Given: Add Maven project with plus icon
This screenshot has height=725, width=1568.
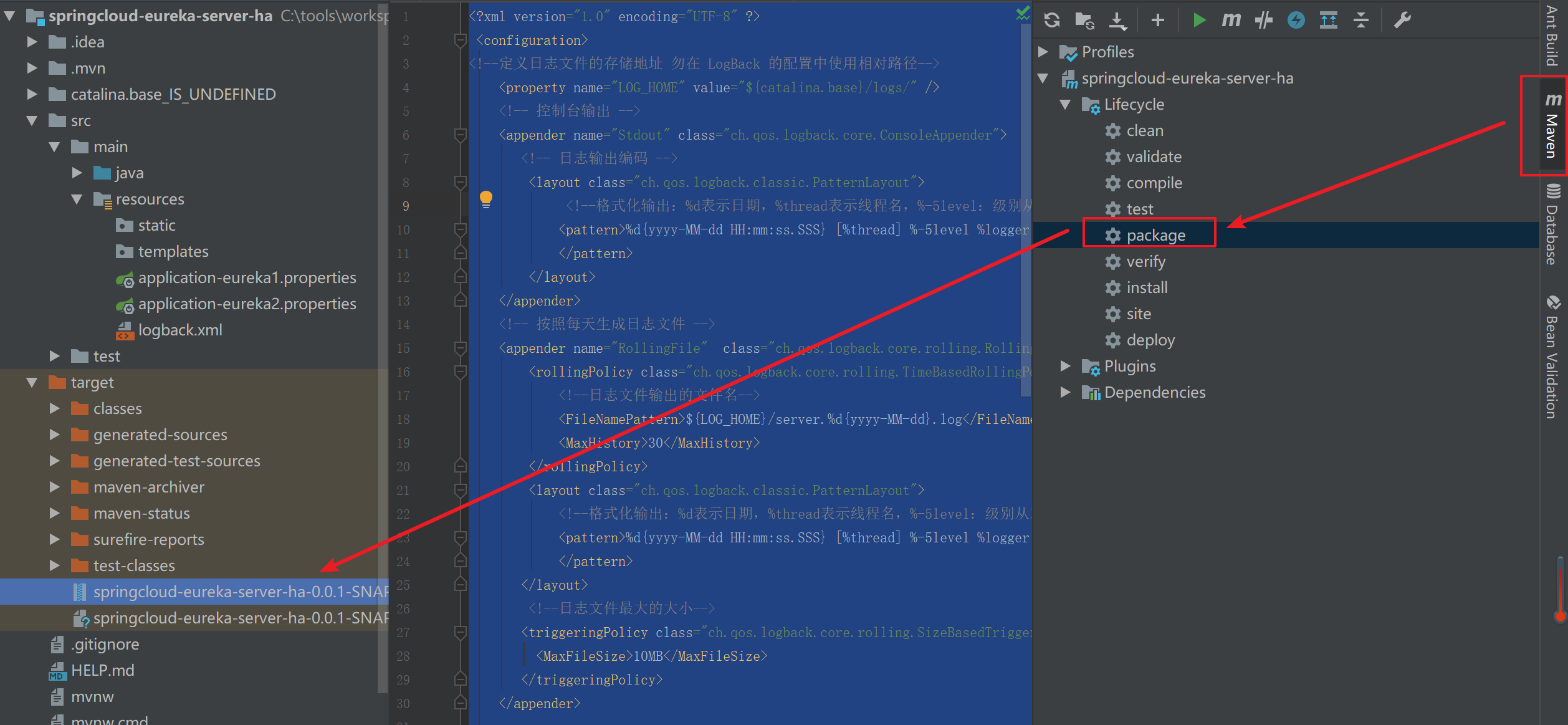Looking at the screenshot, I should (x=1157, y=20).
